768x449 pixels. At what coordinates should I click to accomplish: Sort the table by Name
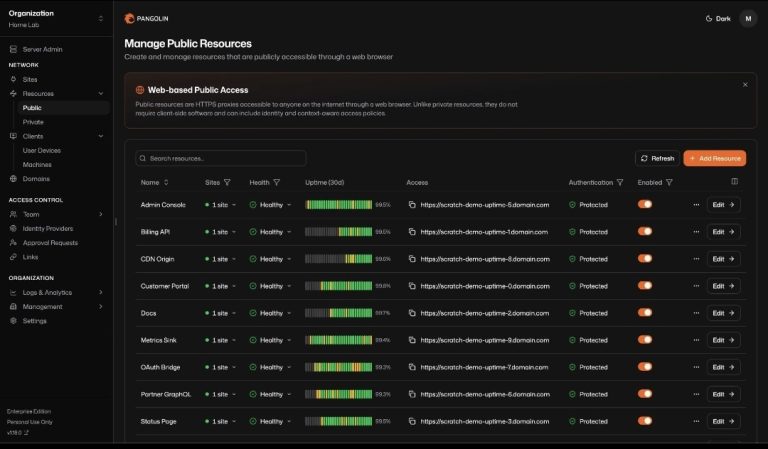click(x=155, y=182)
